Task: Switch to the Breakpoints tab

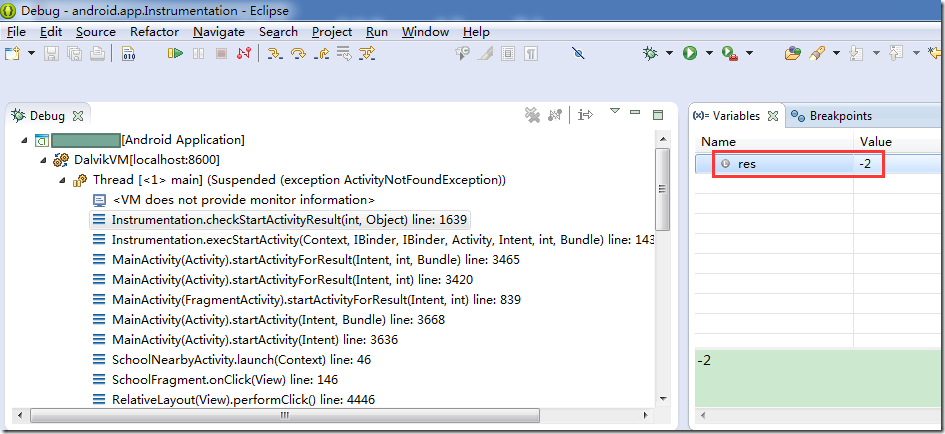Action: pos(832,116)
